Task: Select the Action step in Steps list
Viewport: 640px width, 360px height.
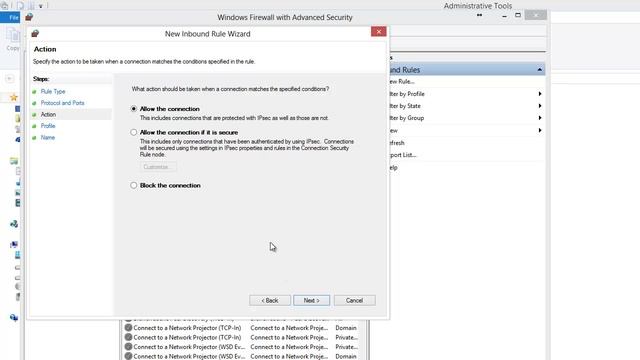Action: coord(48,114)
